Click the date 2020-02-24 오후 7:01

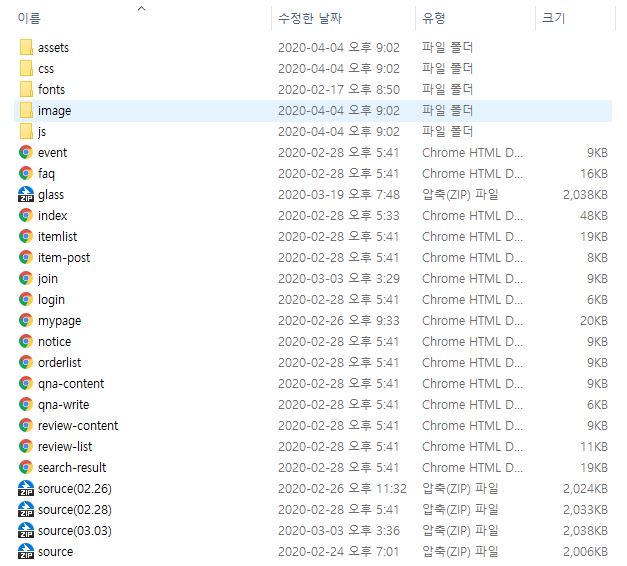[339, 552]
